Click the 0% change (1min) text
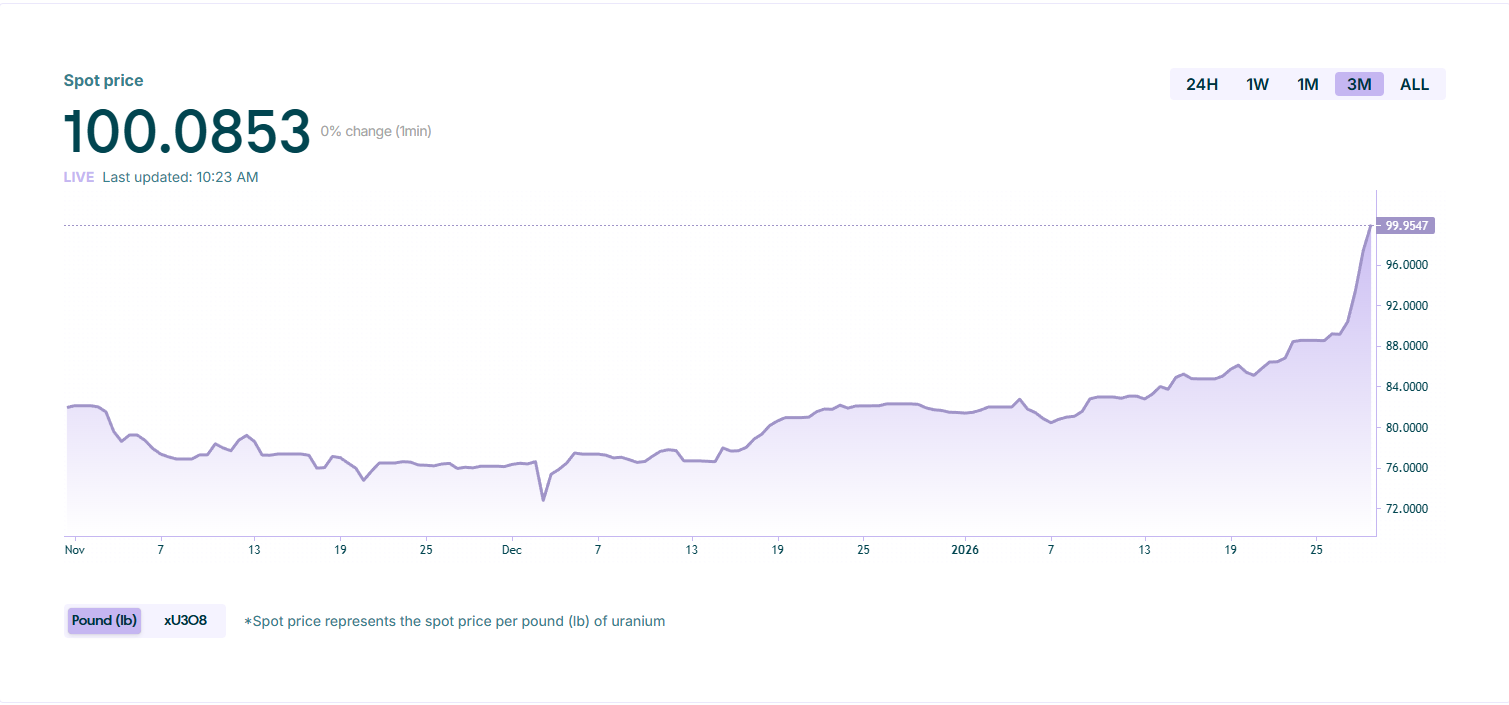This screenshot has height=705, width=1509. click(x=376, y=131)
